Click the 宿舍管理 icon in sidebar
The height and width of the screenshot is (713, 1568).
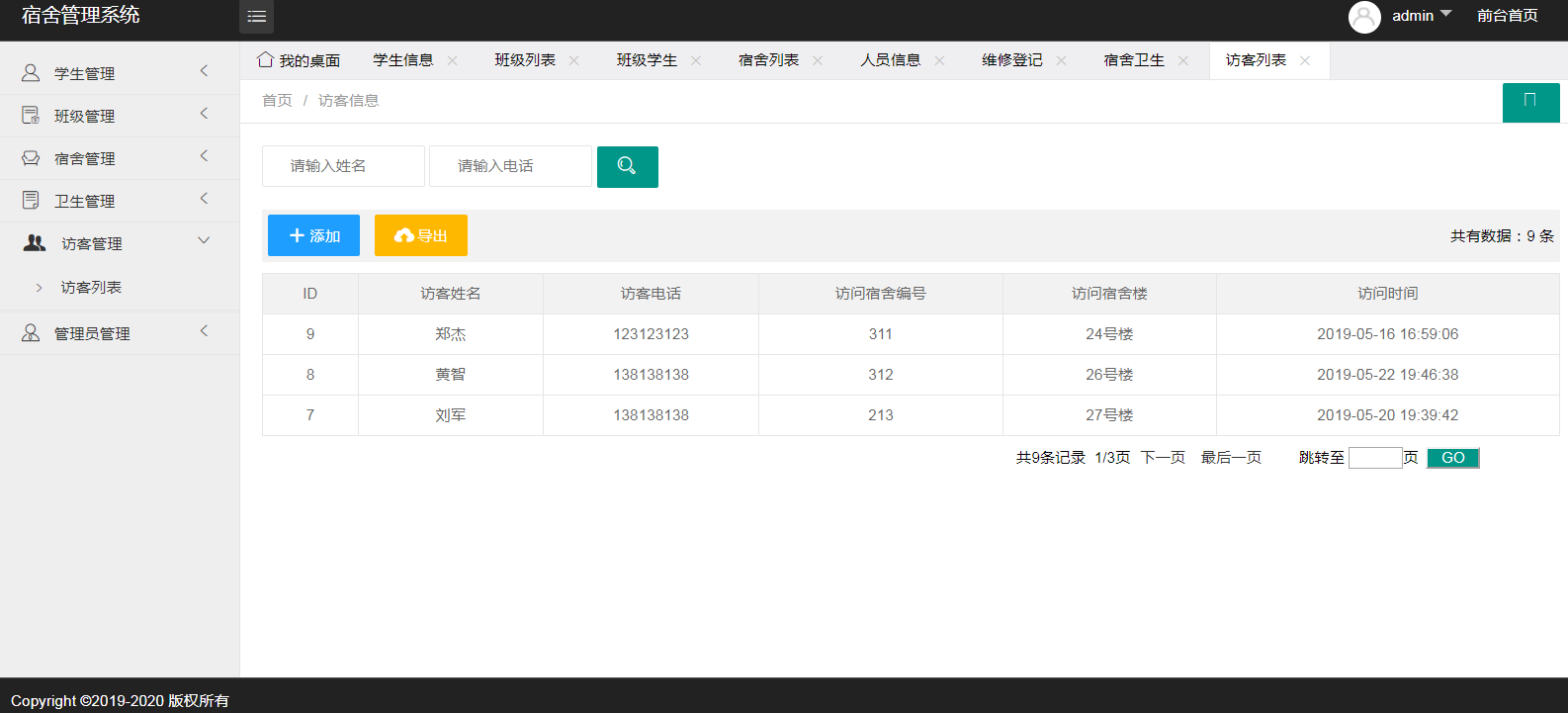coord(31,158)
